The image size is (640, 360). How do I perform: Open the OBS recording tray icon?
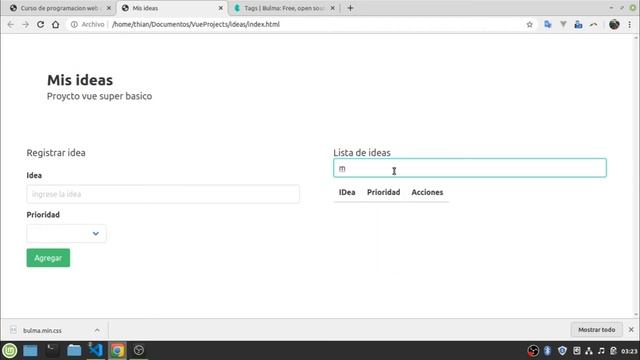pos(533,351)
